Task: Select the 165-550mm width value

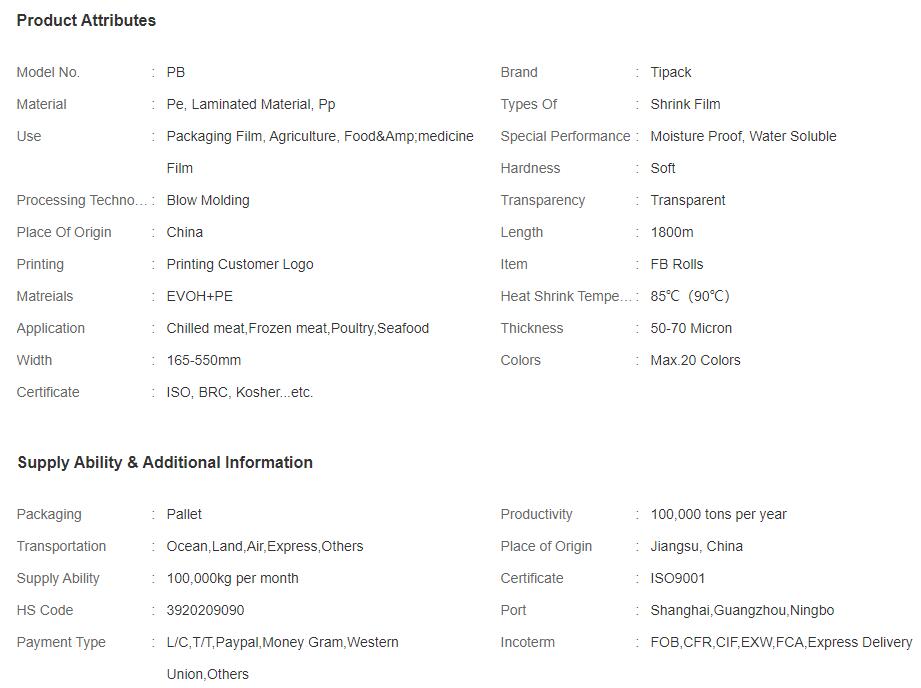Action: pyautogui.click(x=204, y=360)
